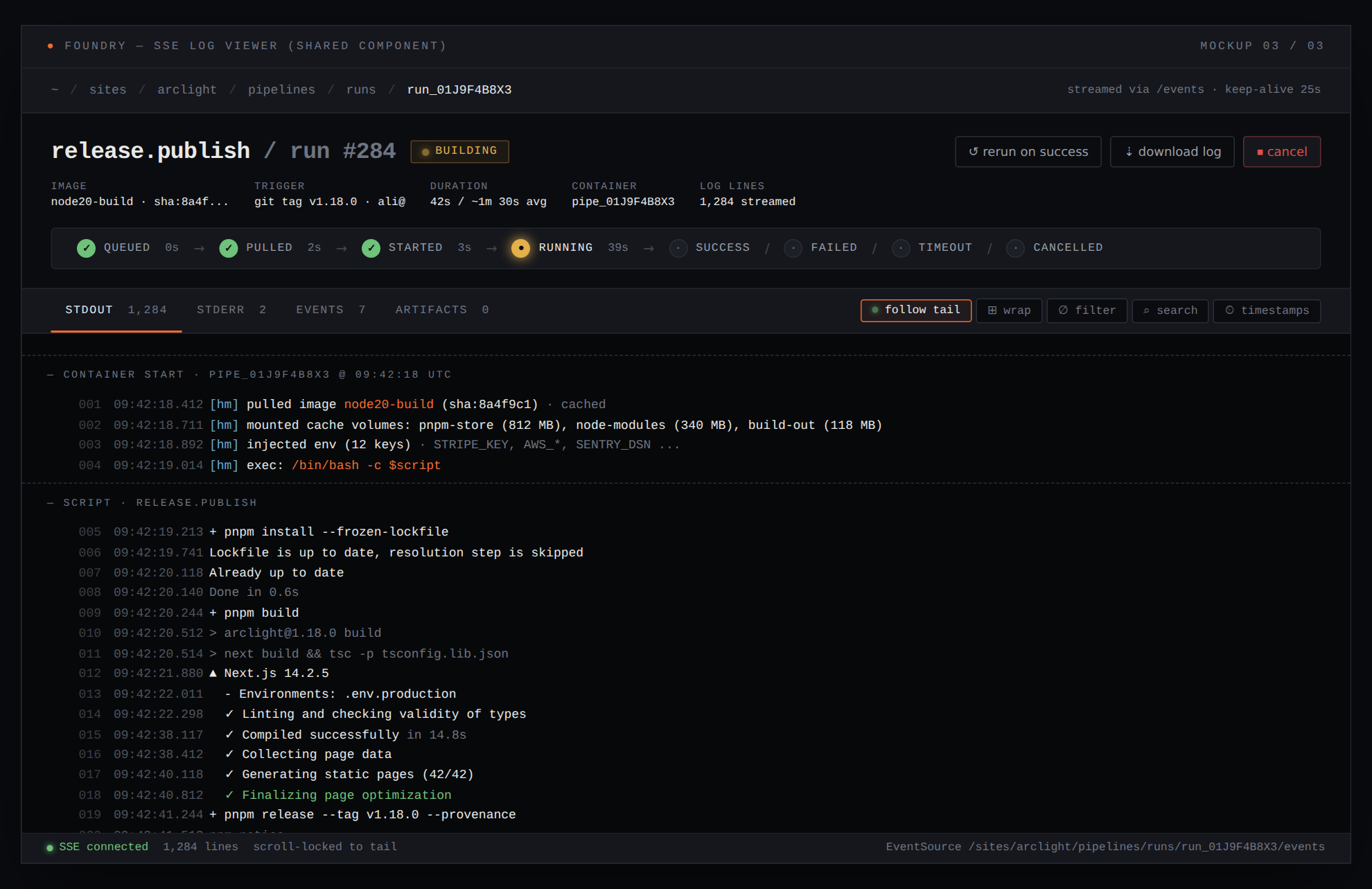Click run_01J9F4B8X3 breadcrumb

click(459, 90)
